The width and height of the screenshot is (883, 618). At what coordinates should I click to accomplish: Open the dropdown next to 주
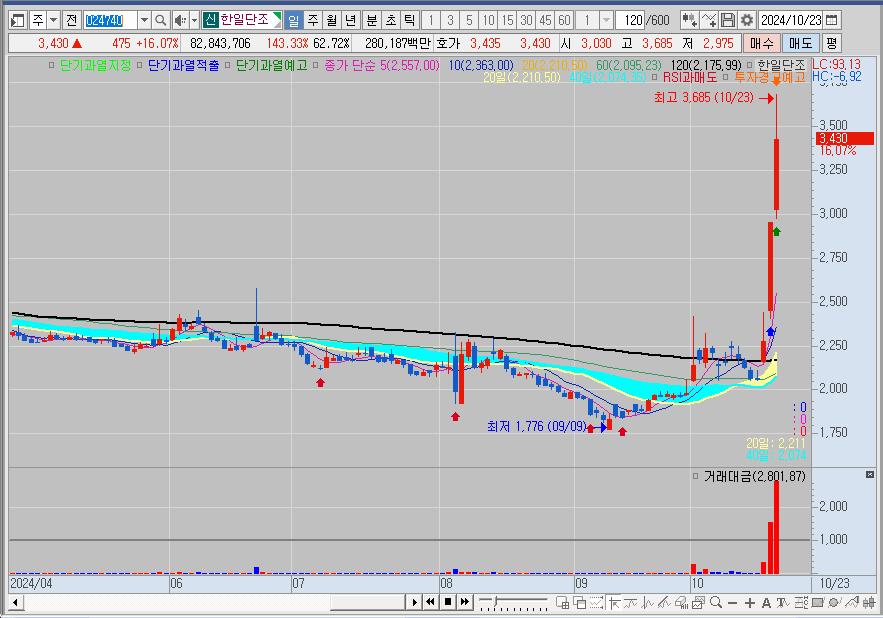53,21
